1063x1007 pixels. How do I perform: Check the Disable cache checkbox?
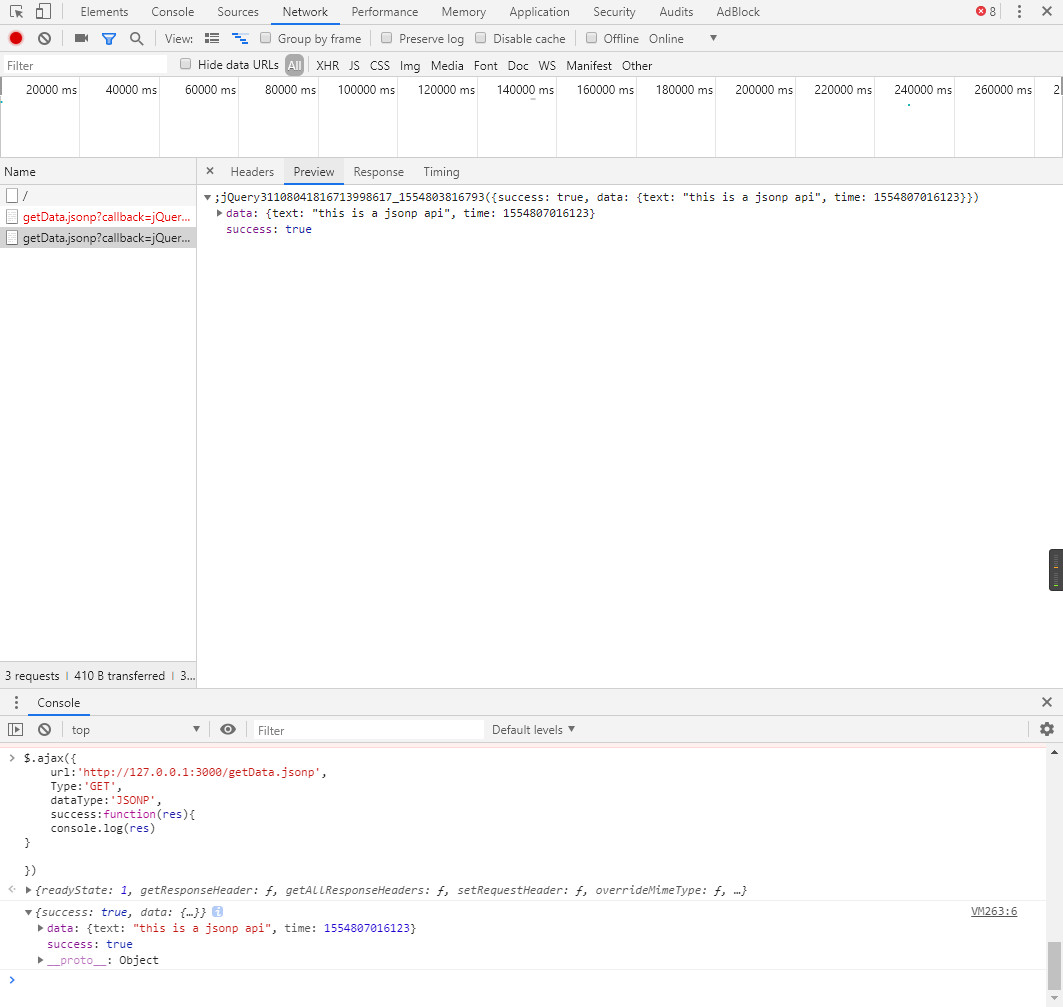point(481,38)
